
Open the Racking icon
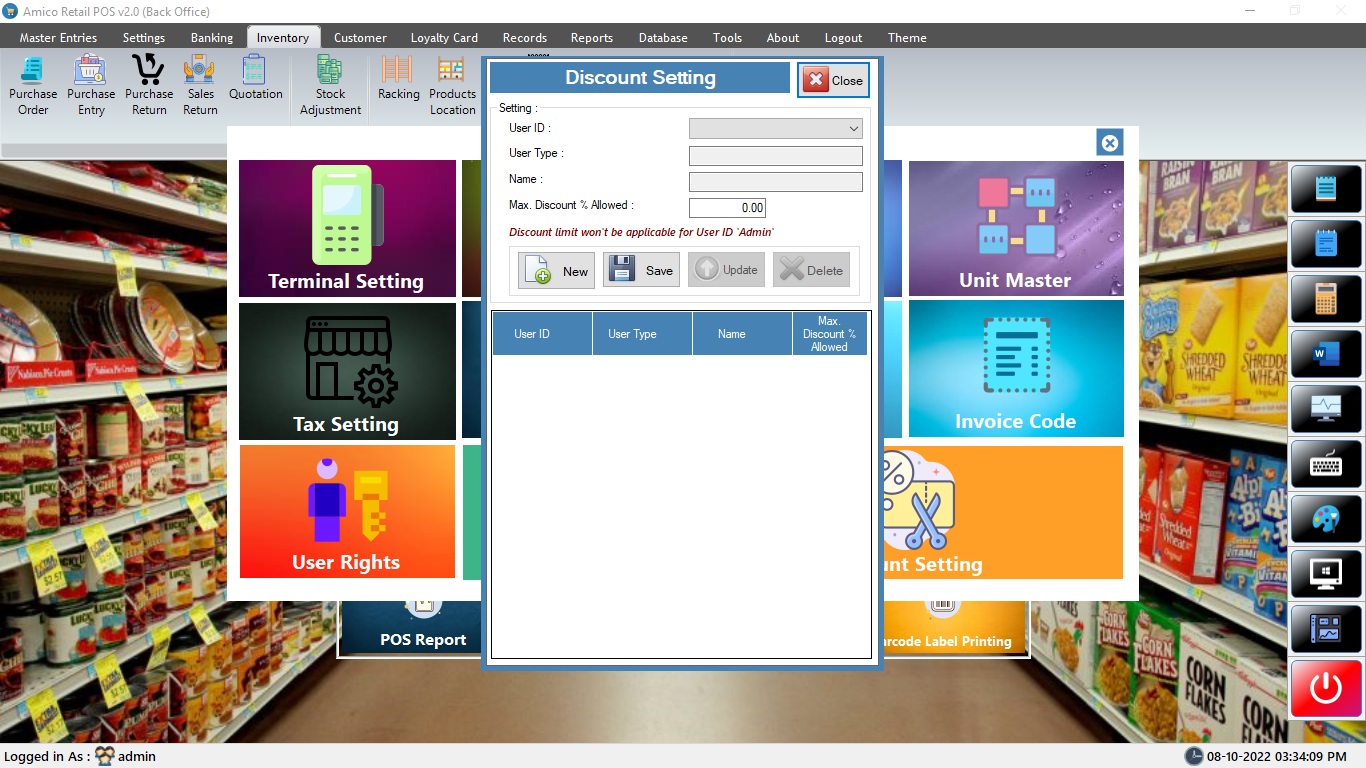[398, 78]
